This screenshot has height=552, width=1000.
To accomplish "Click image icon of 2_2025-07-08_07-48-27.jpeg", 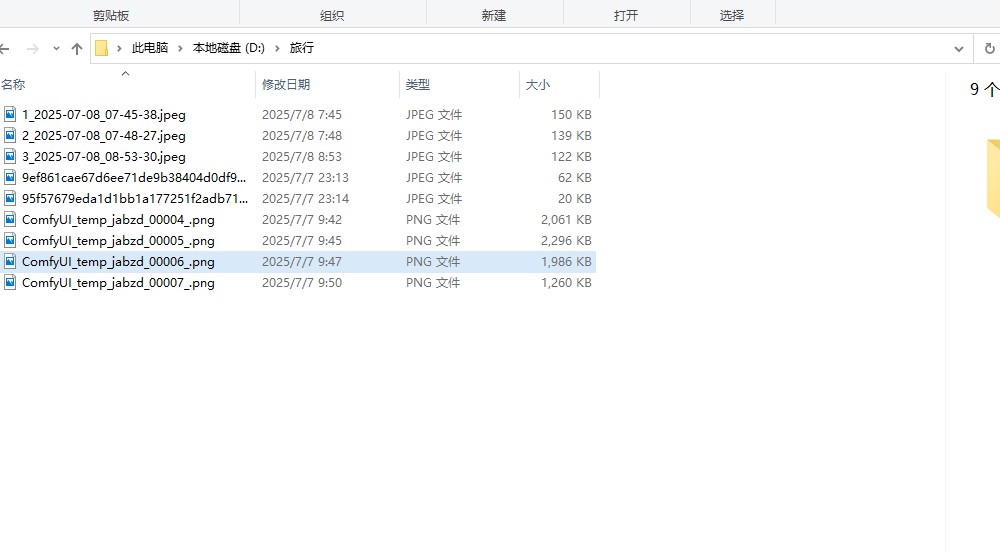I will click(x=10, y=135).
